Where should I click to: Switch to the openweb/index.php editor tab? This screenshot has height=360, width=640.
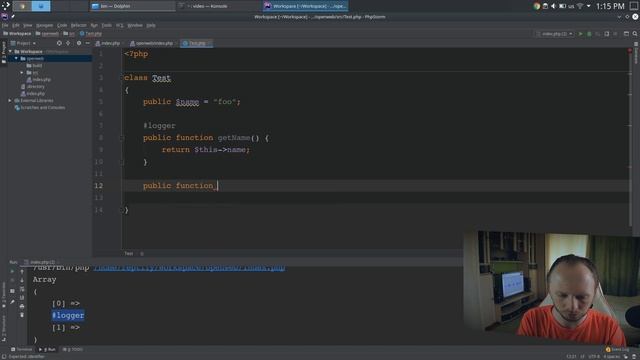pos(151,43)
